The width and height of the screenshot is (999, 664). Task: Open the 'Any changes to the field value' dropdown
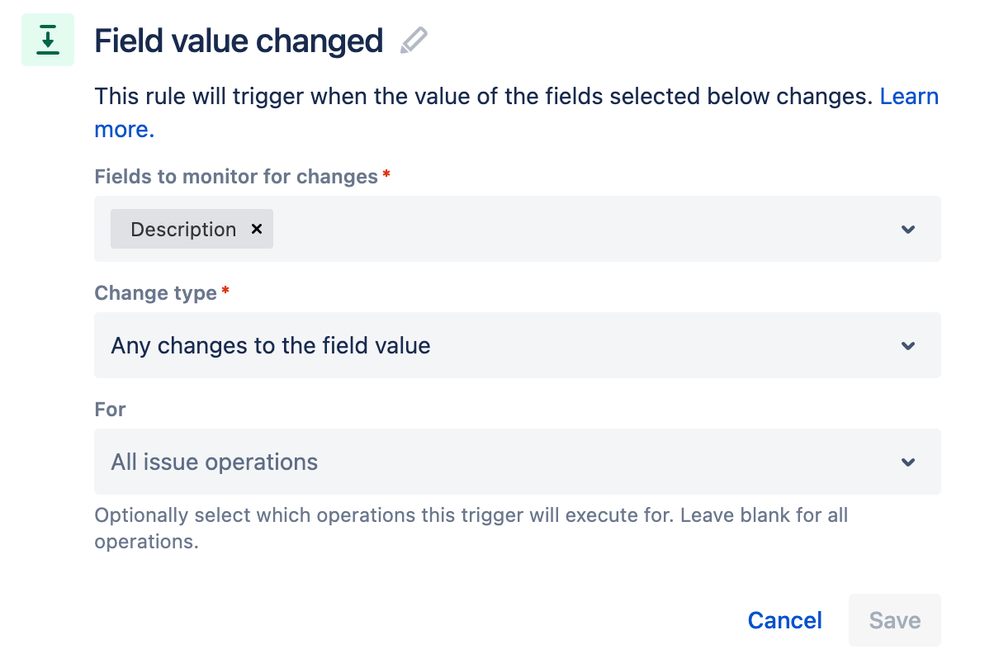point(517,345)
